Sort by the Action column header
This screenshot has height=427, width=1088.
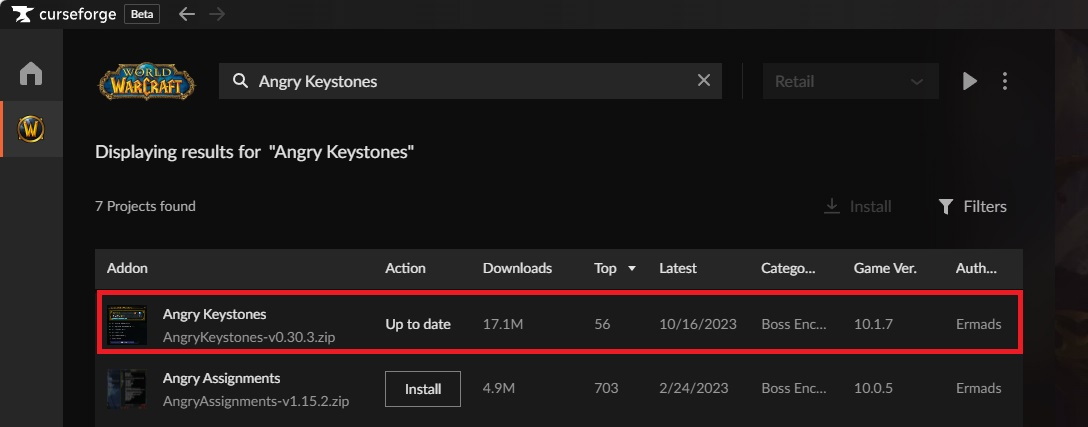405,268
